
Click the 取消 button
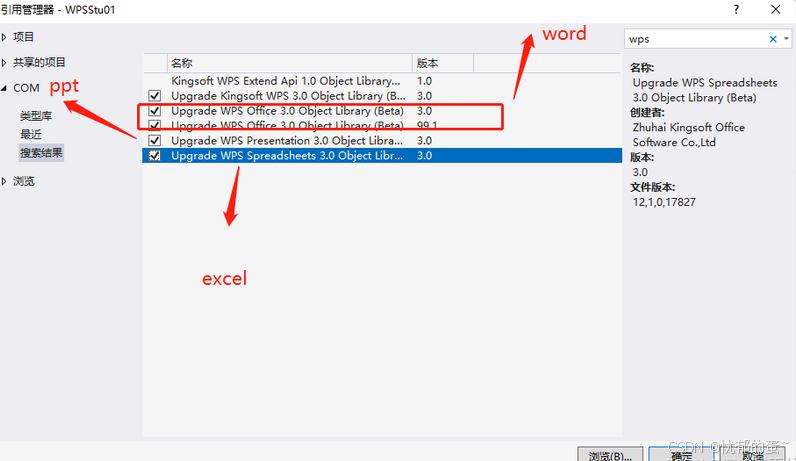(752, 455)
